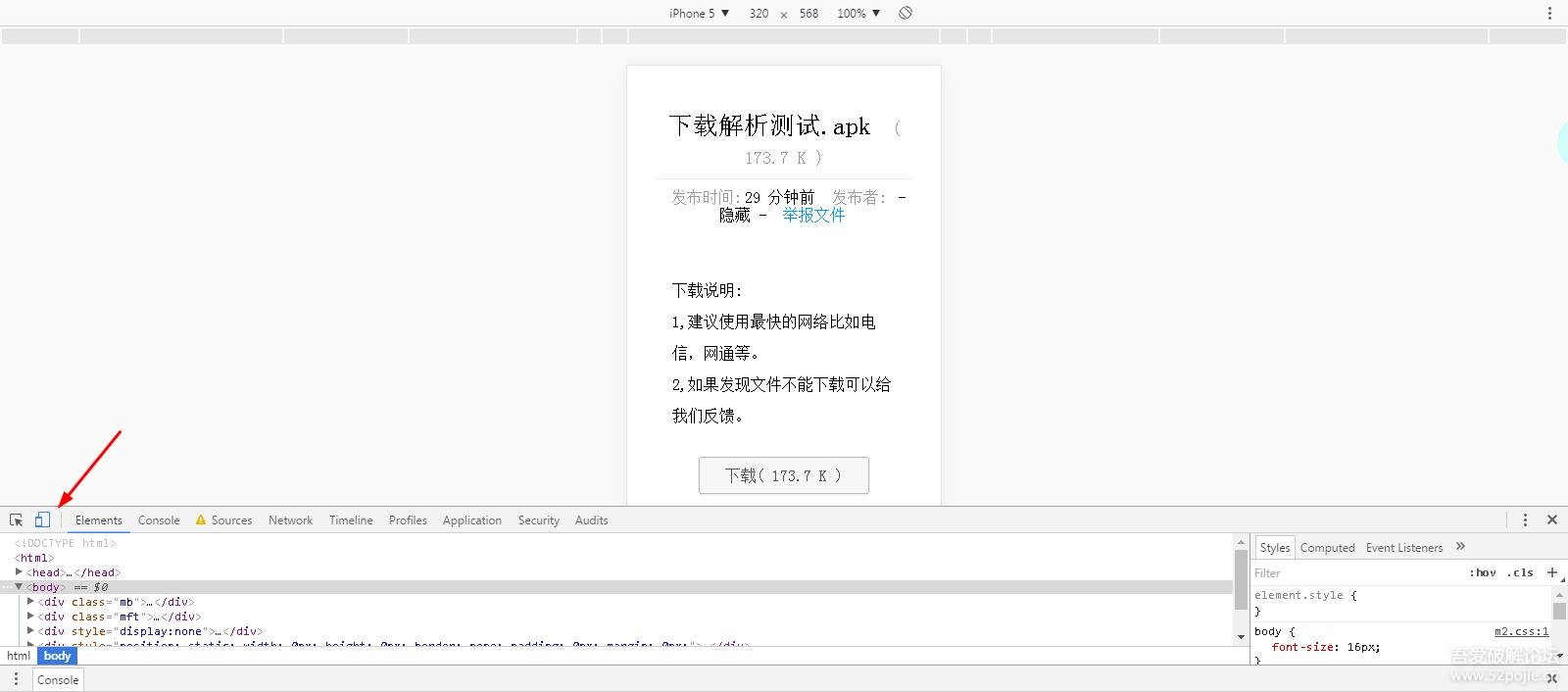Close the DevTools panel
1568x692 pixels.
1552,519
